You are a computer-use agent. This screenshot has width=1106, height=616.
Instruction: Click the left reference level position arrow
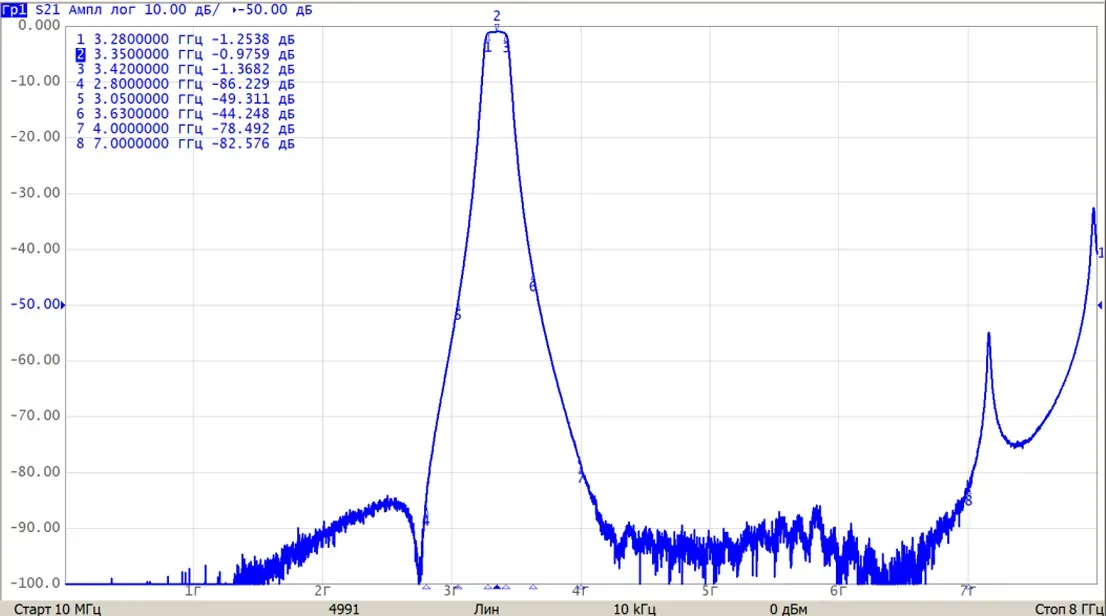(63, 305)
